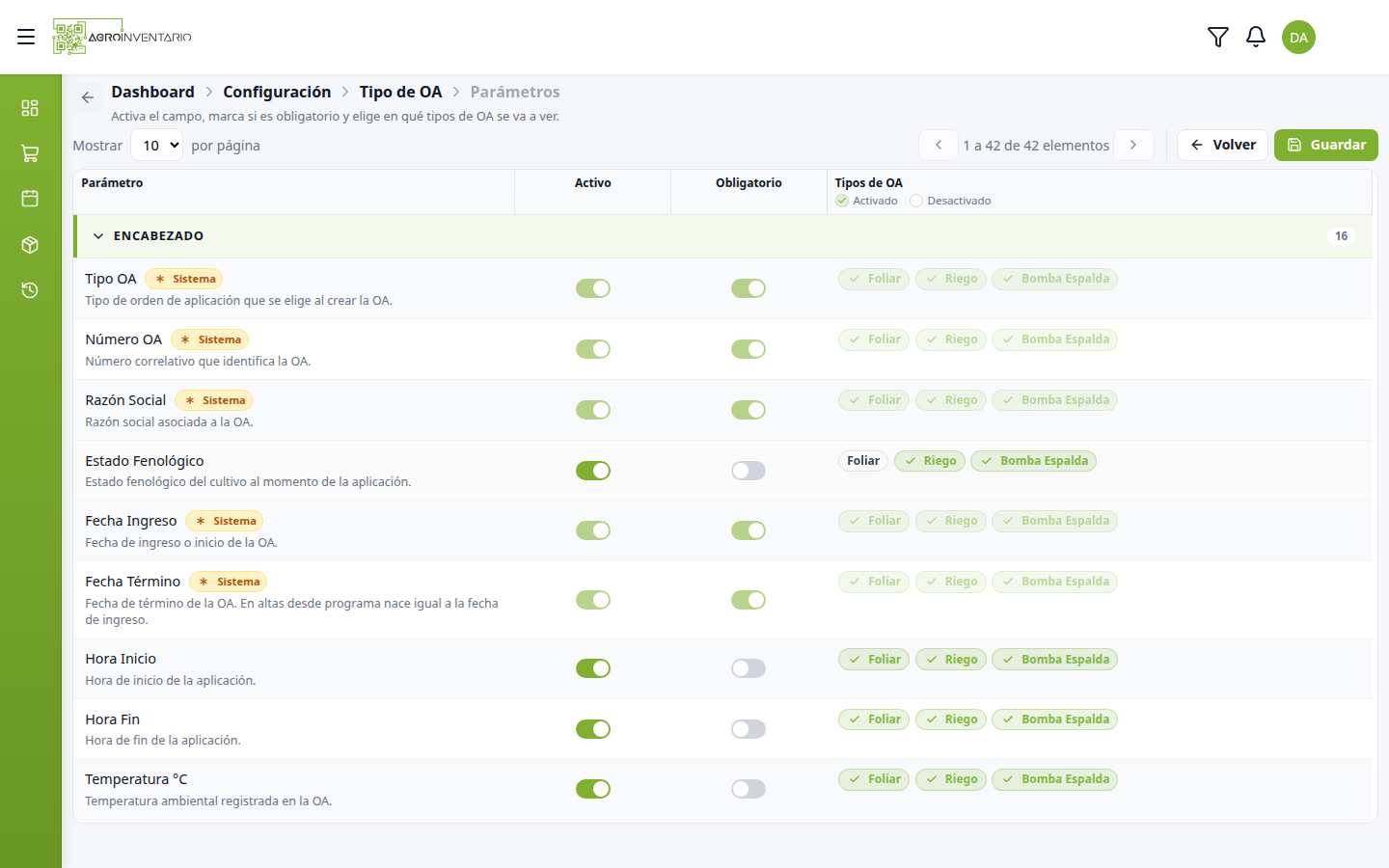Click the ENCABEZADO count badge 16
1389x868 pixels.
point(1341,236)
